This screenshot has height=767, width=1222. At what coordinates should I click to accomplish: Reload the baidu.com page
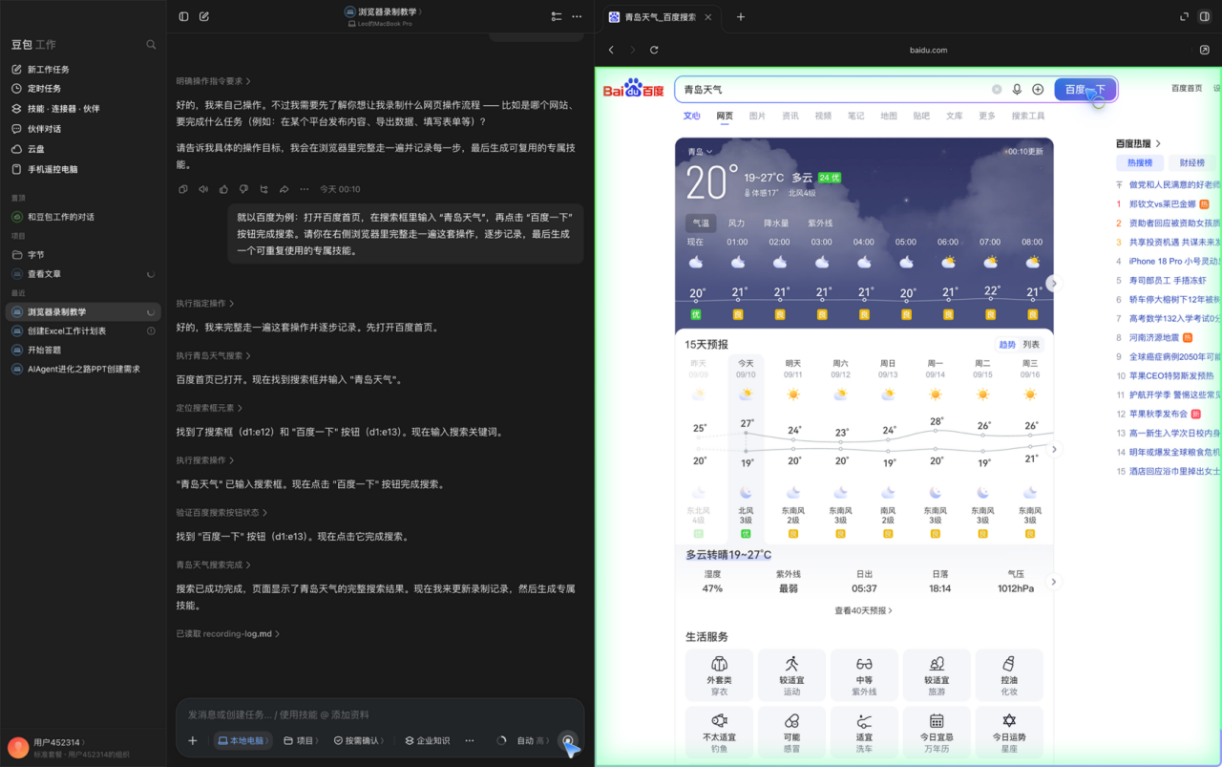click(x=654, y=50)
